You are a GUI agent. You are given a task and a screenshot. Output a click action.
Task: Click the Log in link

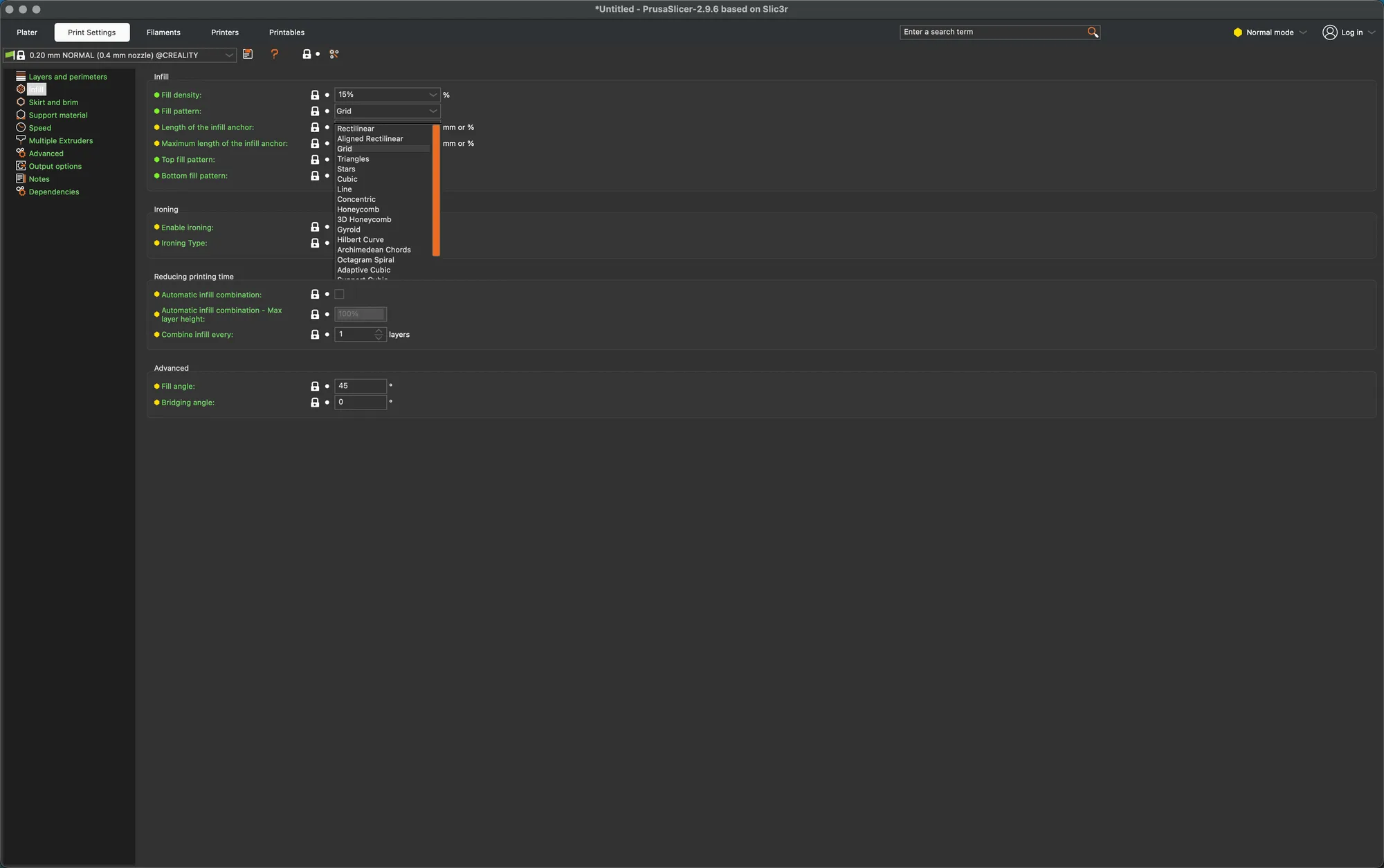click(x=1351, y=33)
